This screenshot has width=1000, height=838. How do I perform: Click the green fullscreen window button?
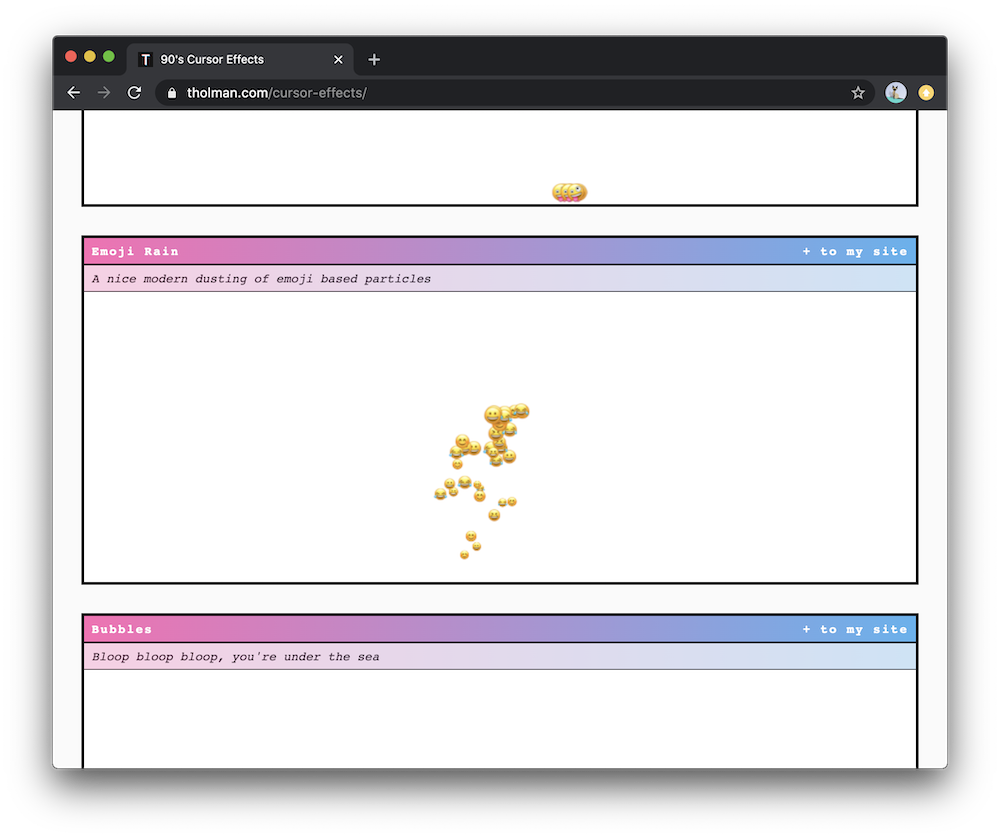pyautogui.click(x=109, y=57)
